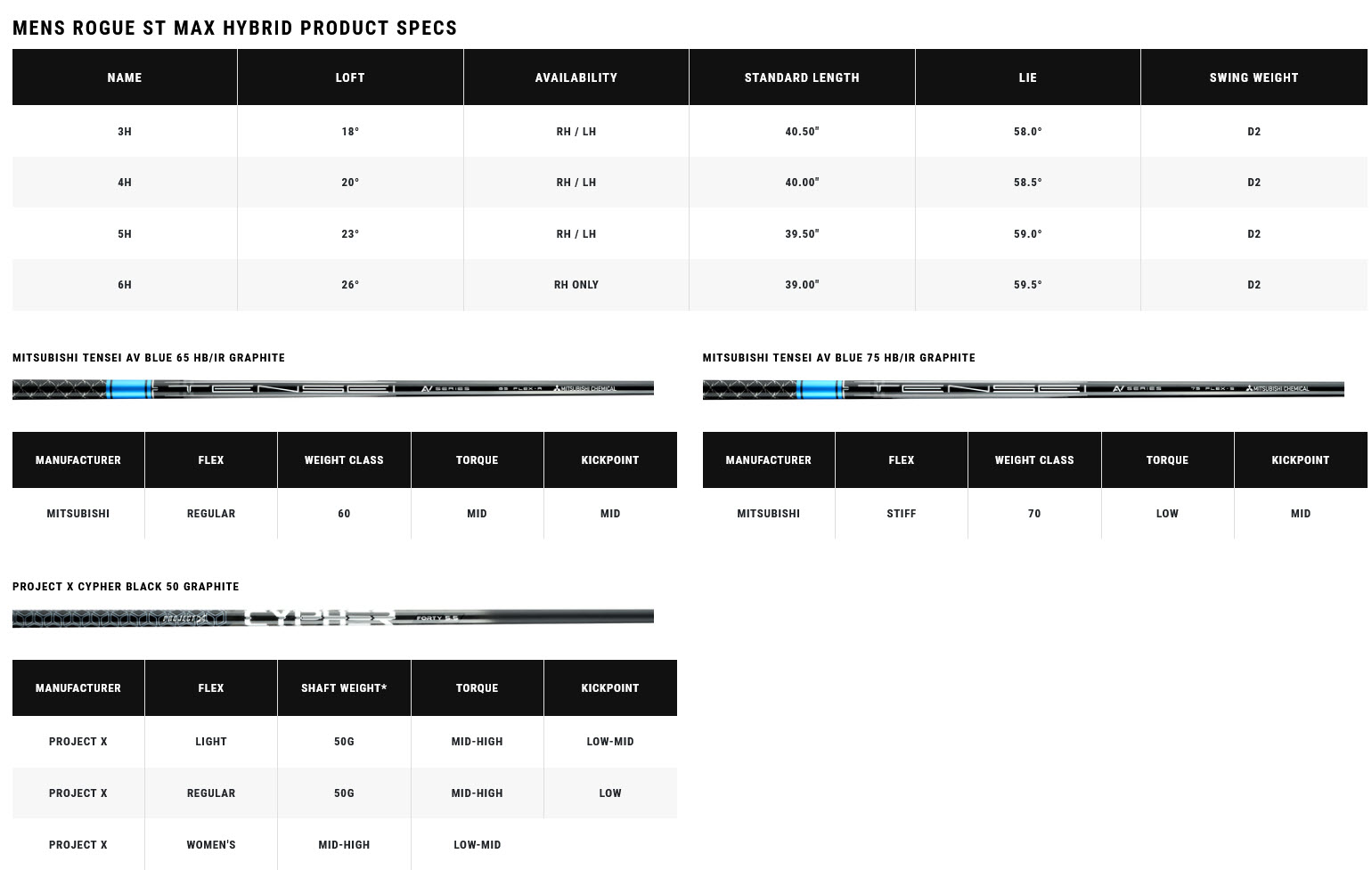
Task: Click the Tensei AV Blue 75 shaft image
Action: [x=1023, y=388]
